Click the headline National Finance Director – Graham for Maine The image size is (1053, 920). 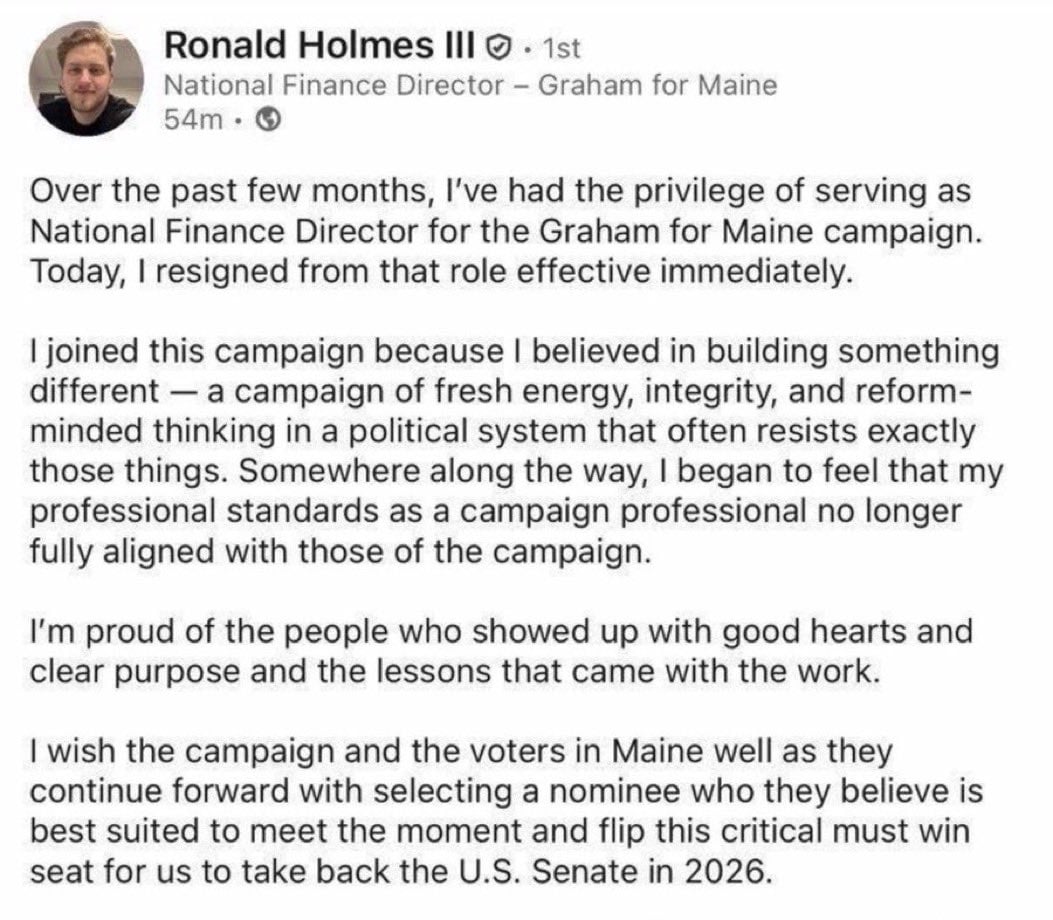pyautogui.click(x=469, y=85)
